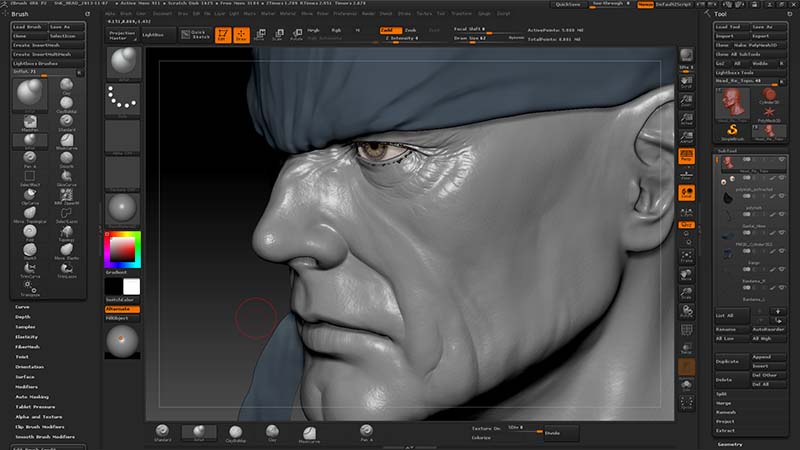The image size is (800, 450).
Task: Pick a color from the color picker square
Action: [x=123, y=249]
